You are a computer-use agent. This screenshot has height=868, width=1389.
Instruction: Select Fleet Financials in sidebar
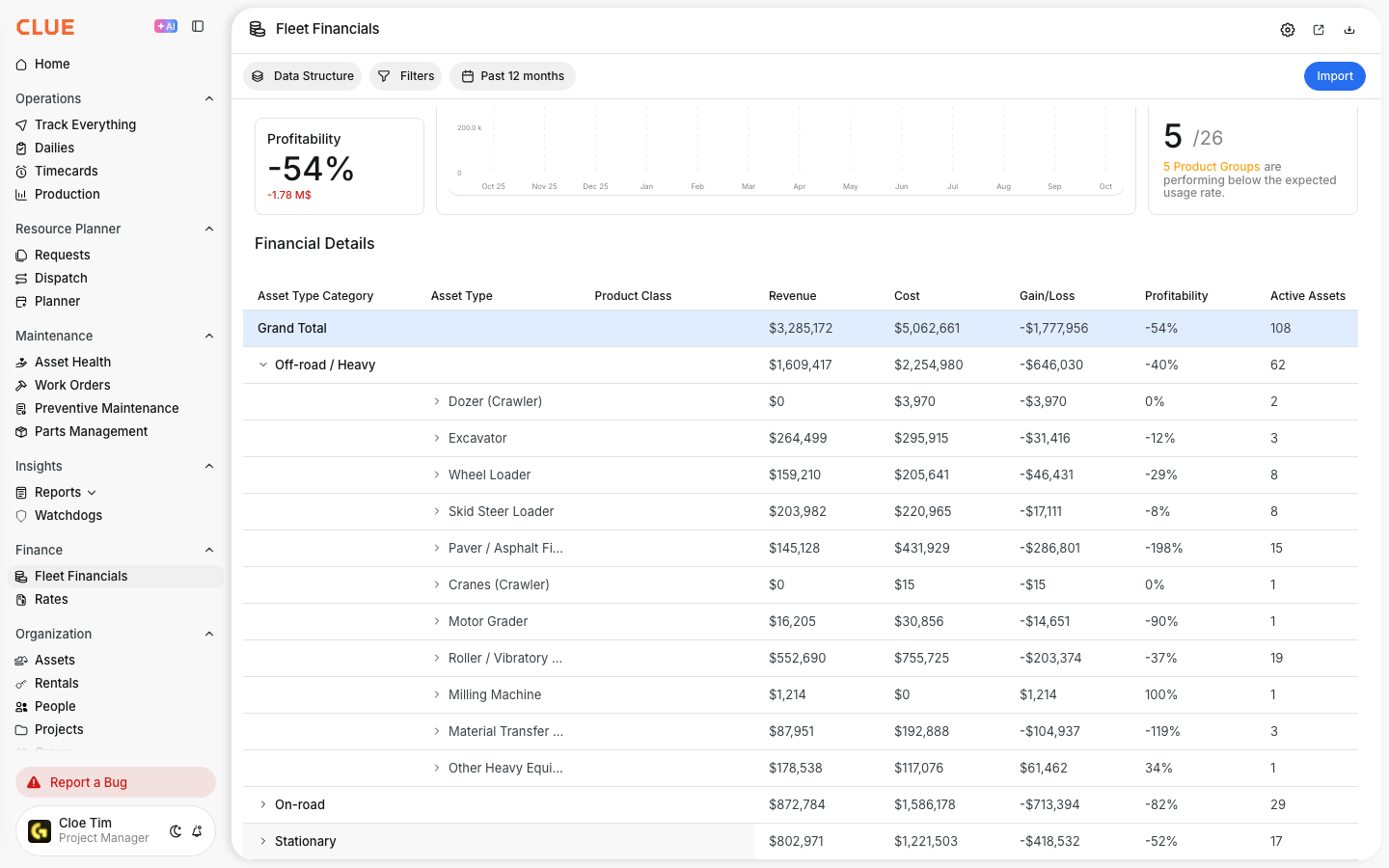coord(116,576)
